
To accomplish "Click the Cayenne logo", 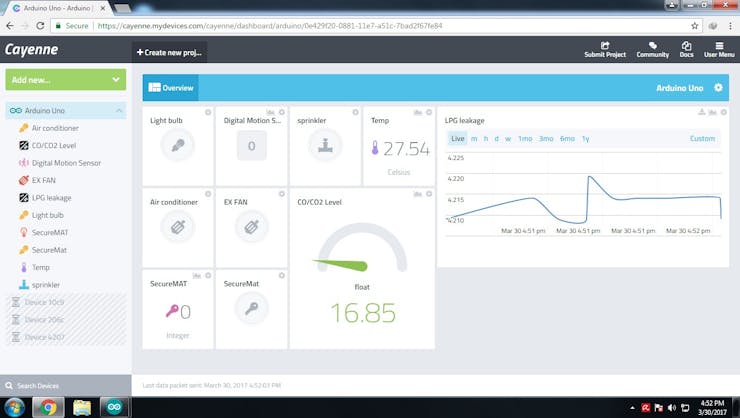I will point(32,50).
